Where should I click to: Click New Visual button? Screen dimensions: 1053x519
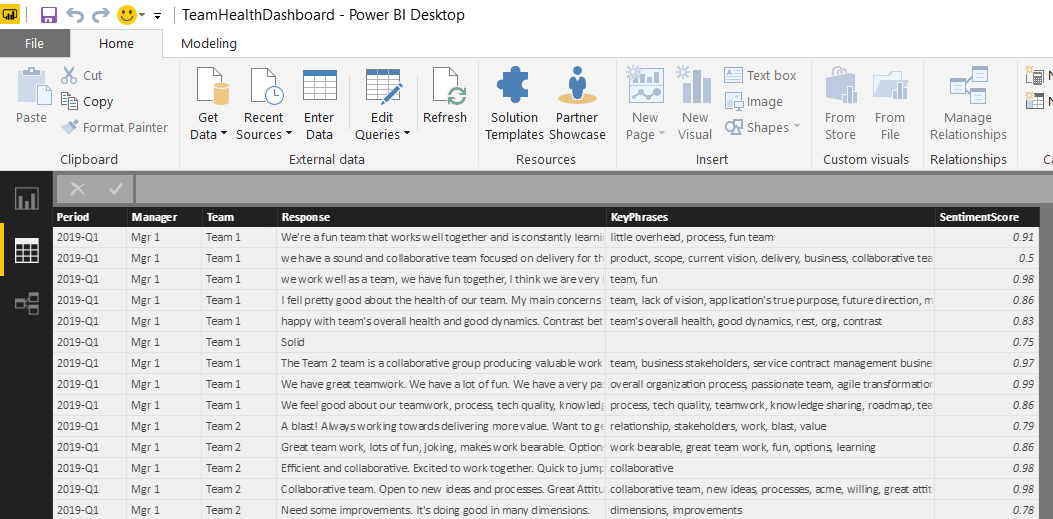click(x=694, y=103)
